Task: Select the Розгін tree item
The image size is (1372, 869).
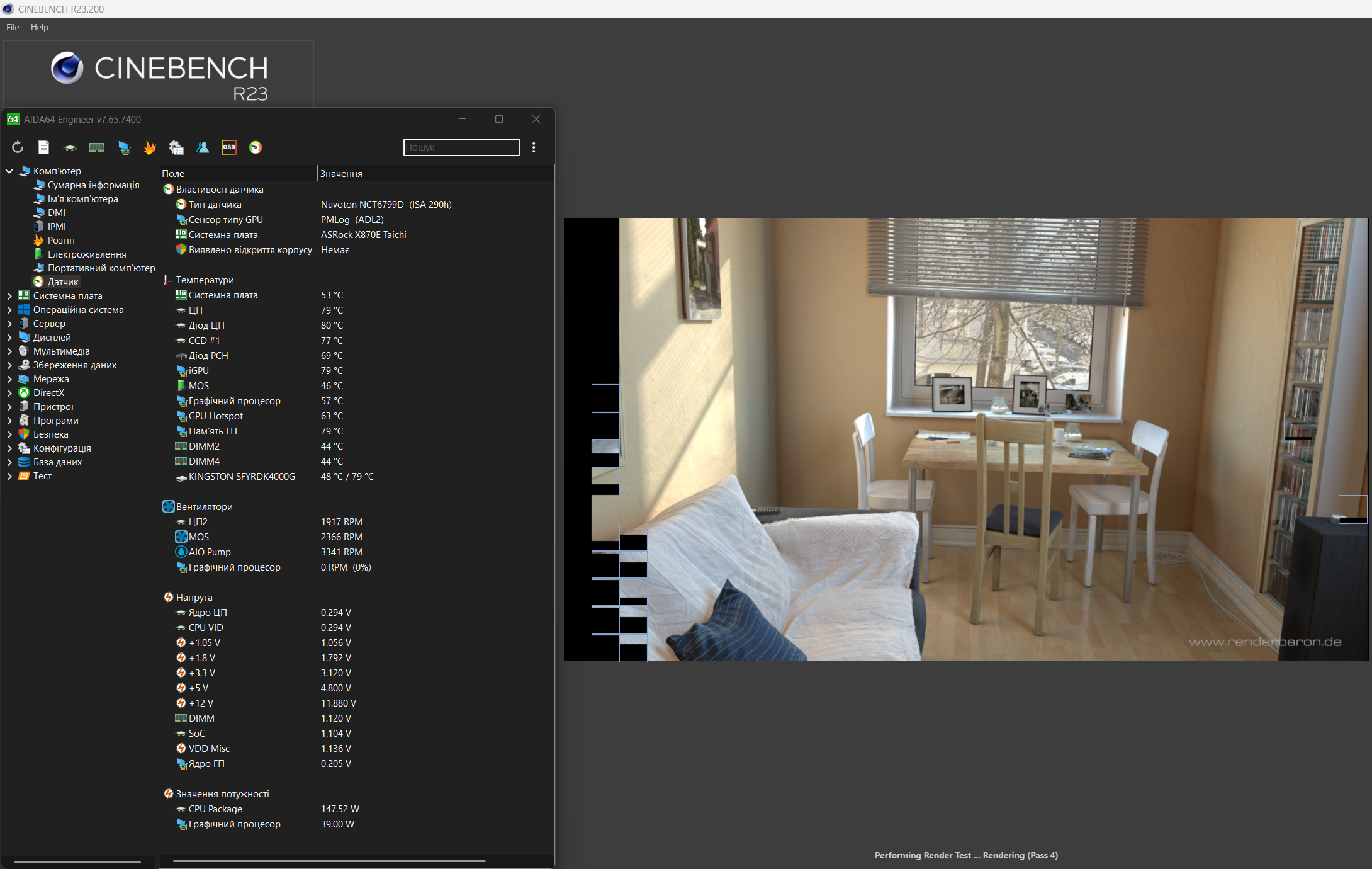Action: coord(61,241)
